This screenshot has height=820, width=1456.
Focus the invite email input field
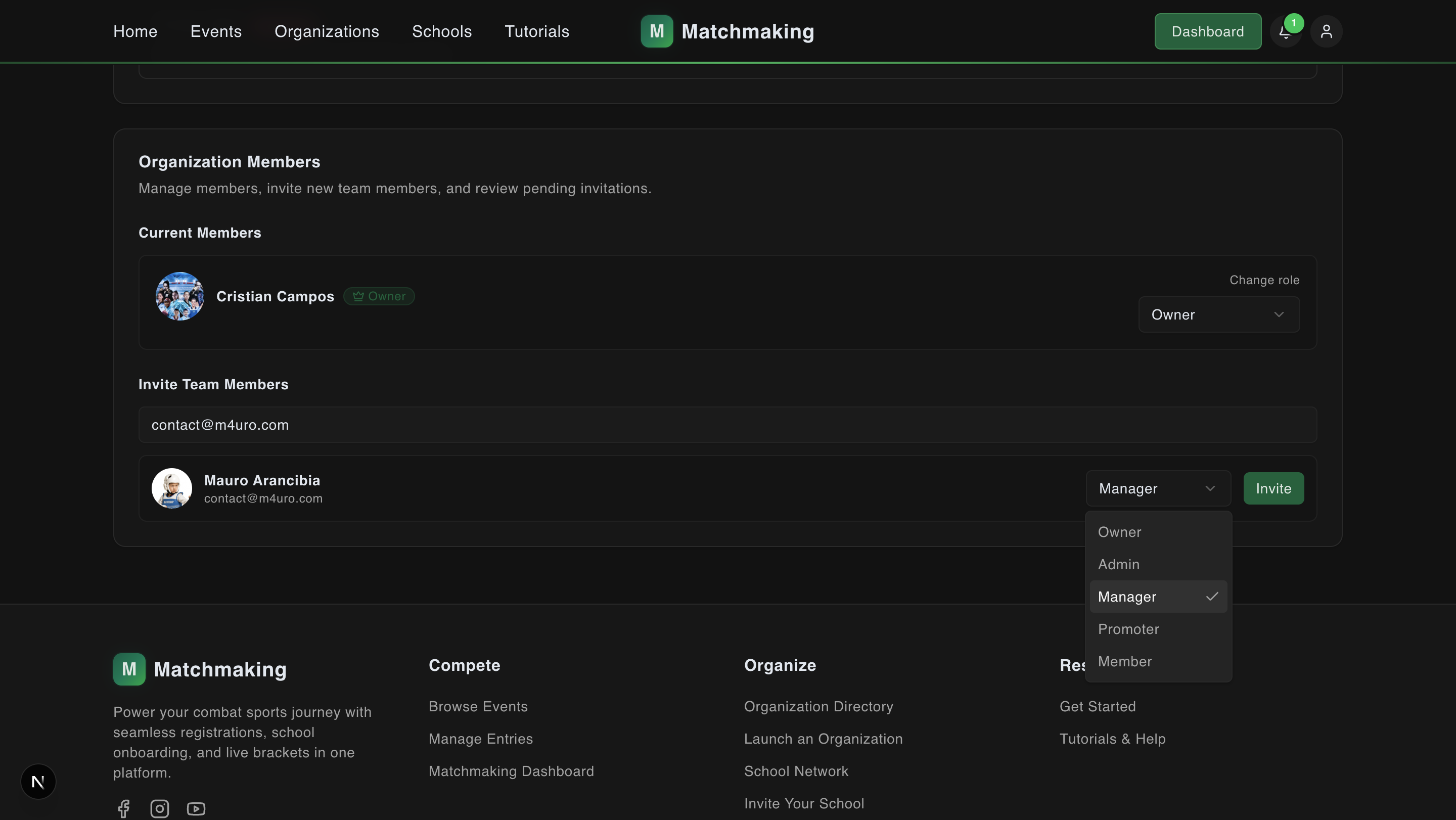pyautogui.click(x=727, y=425)
